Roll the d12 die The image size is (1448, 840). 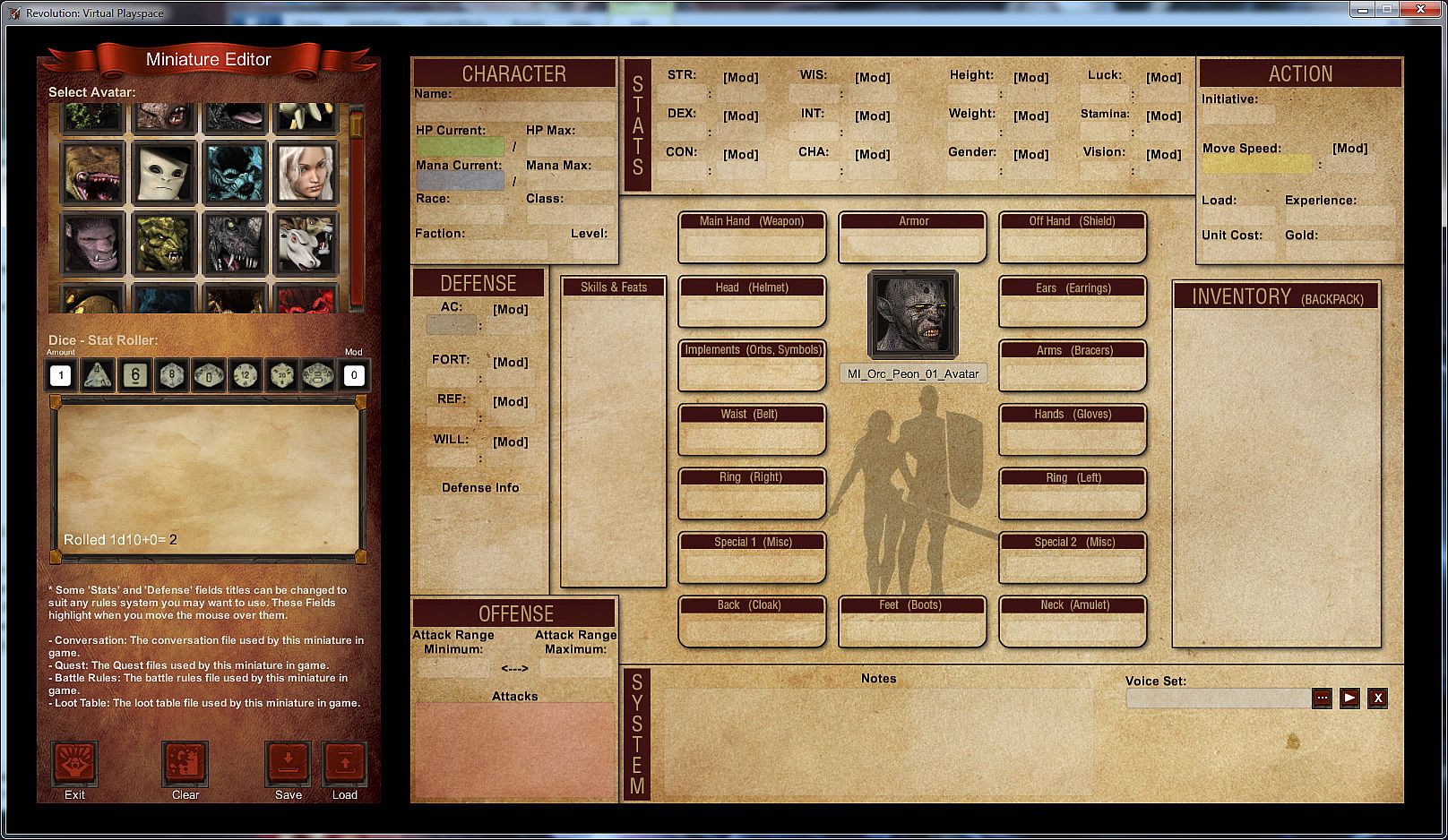click(x=245, y=375)
